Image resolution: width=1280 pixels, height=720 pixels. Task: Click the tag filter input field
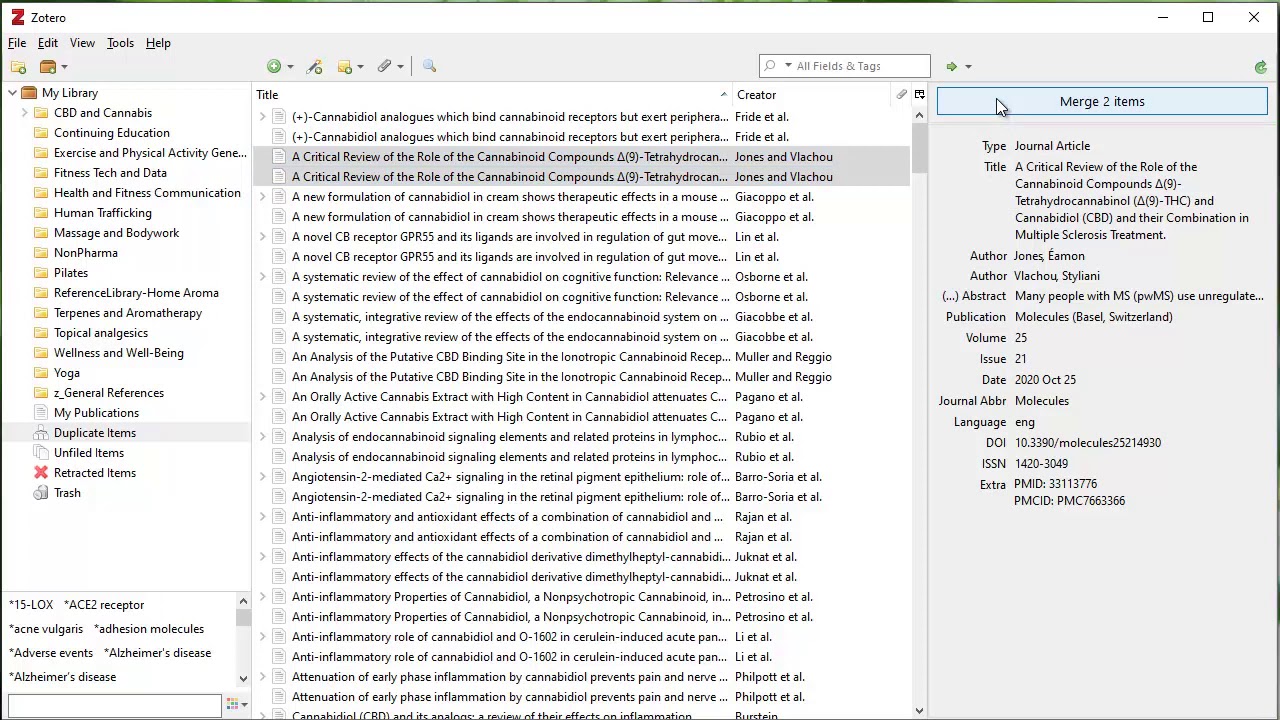pos(115,705)
